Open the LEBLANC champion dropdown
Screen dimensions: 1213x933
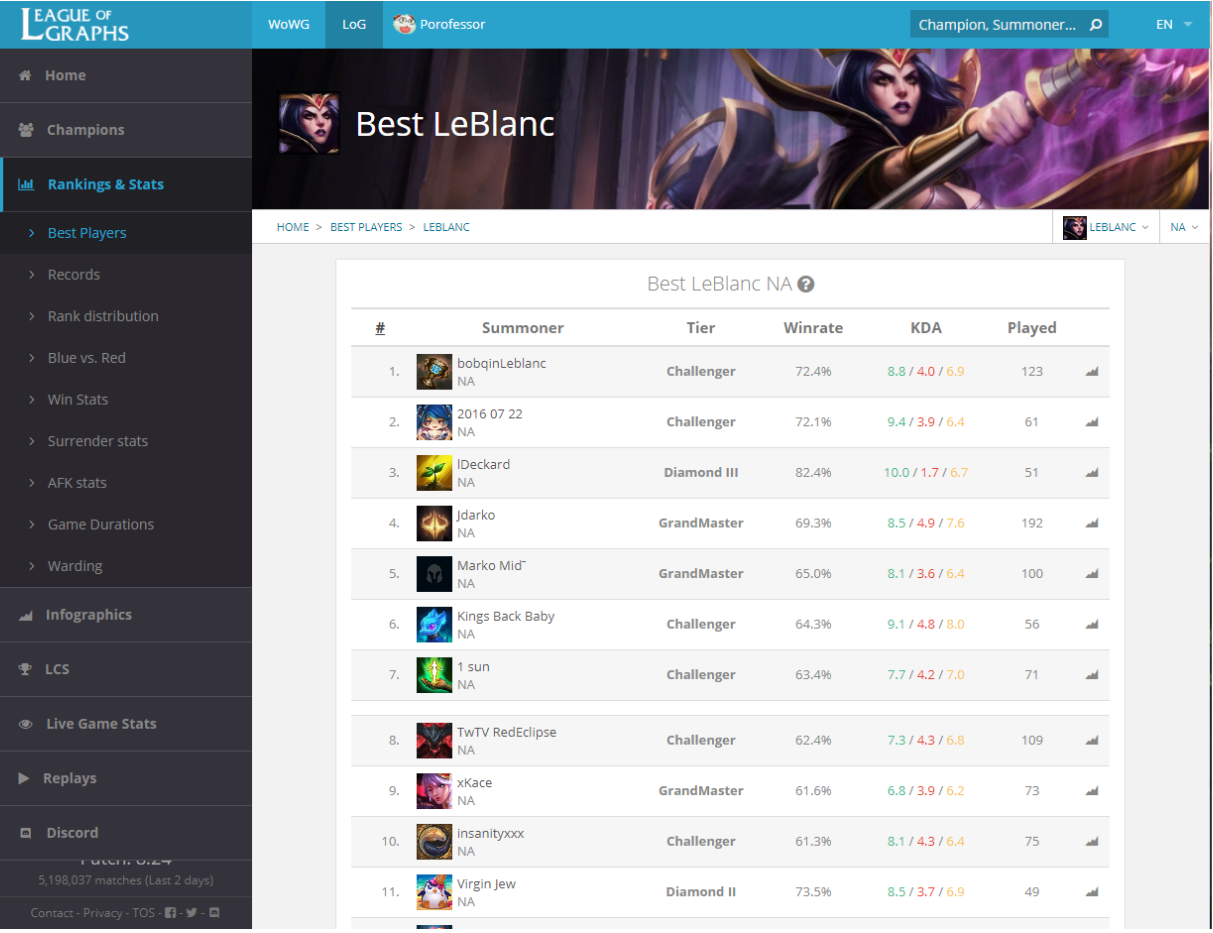point(1106,227)
